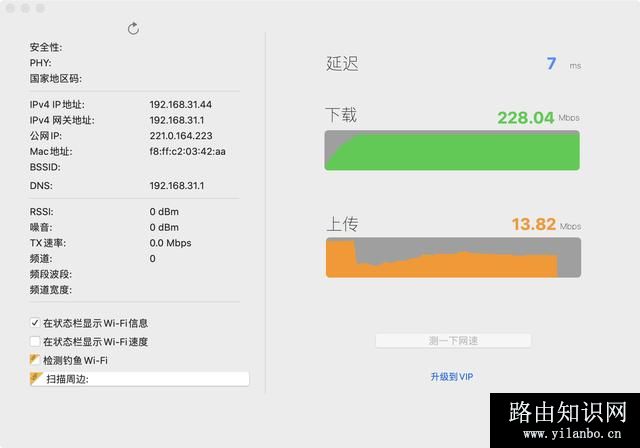The width and height of the screenshot is (640, 448).
Task: Enable showing Wi-Fi info in status bar checkbox
Action: point(35,323)
